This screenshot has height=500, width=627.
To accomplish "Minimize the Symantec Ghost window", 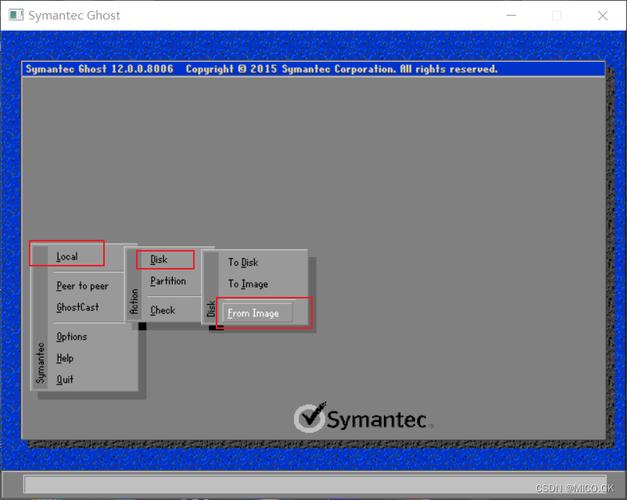I will pos(511,15).
